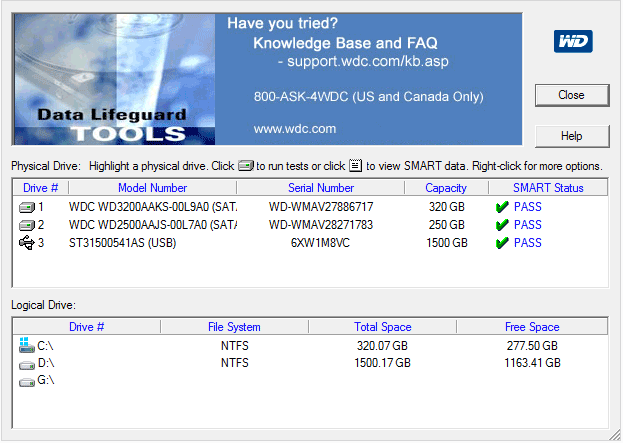Click the Total Space column header
Screen dimensions: 623x443
(382, 327)
